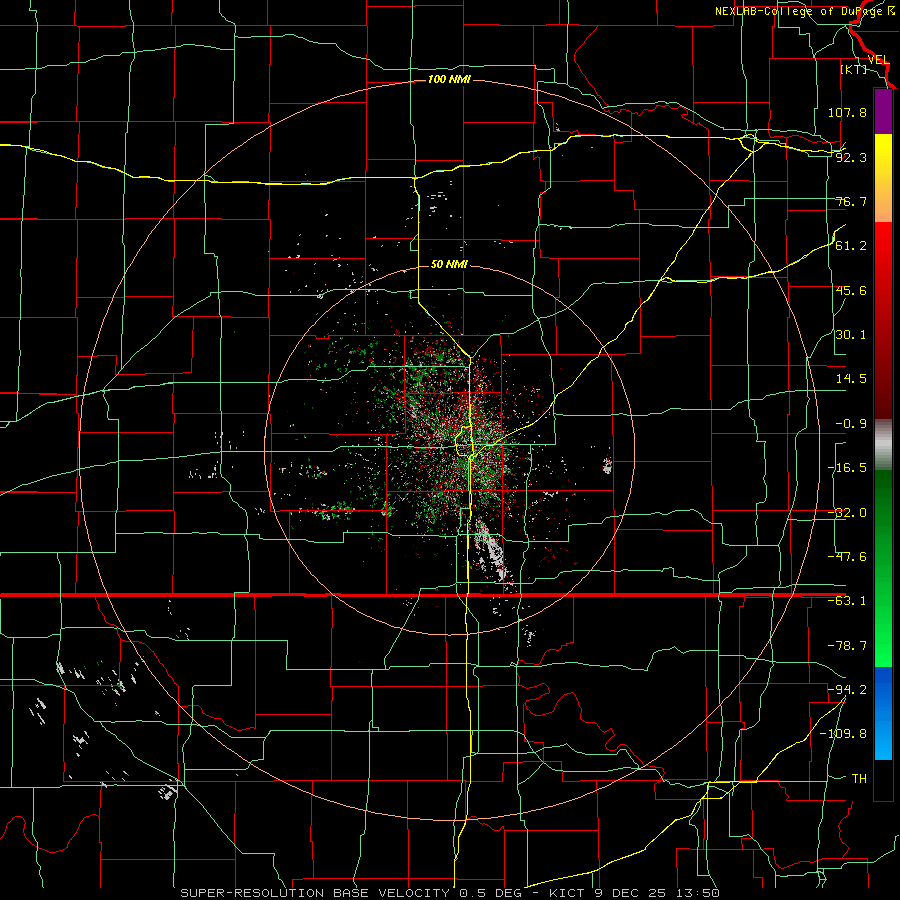900x900 pixels.
Task: Select the 45.6 legend value
Action: tap(851, 290)
